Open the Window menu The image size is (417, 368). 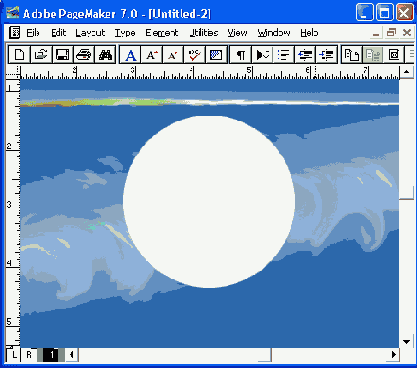point(274,33)
